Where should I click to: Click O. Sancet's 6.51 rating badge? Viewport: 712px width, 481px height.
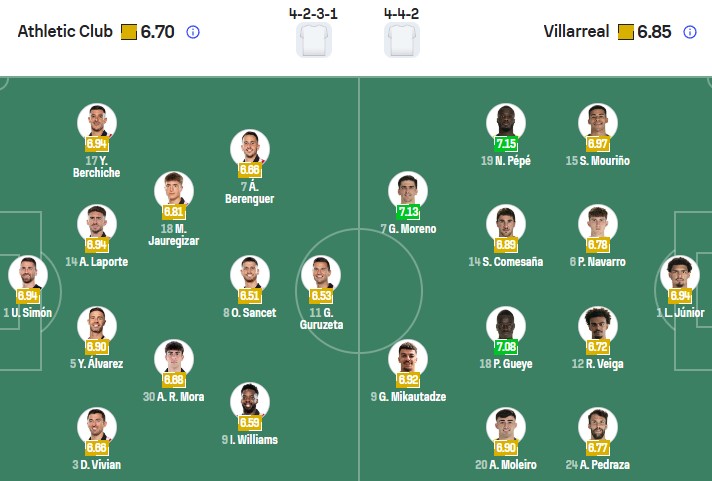click(250, 295)
